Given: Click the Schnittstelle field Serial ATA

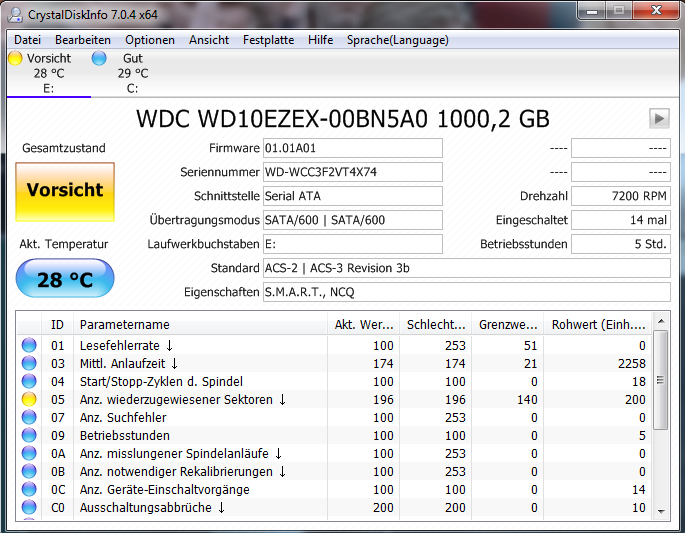Looking at the screenshot, I should tap(353, 196).
